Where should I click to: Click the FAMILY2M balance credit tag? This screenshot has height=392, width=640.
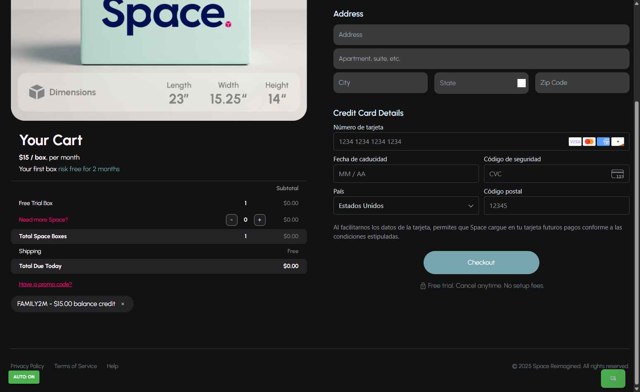click(72, 304)
